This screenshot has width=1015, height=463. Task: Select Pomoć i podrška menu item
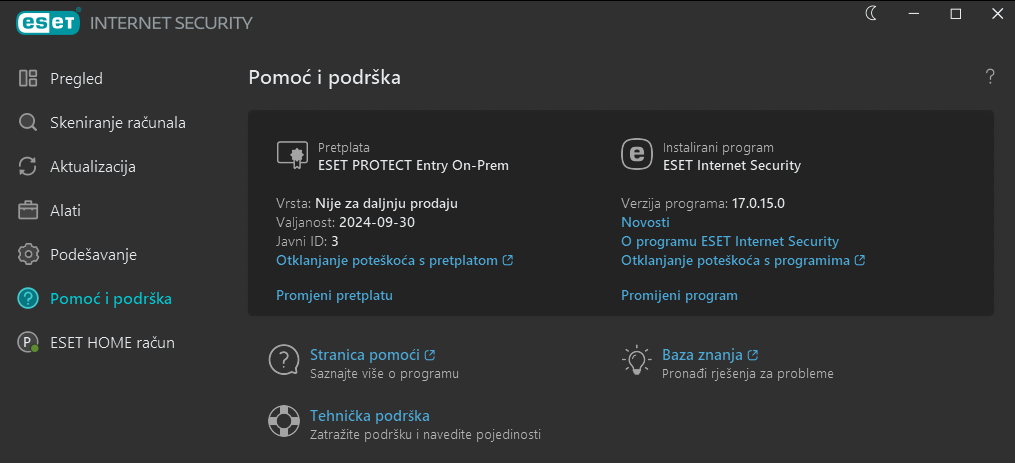110,298
